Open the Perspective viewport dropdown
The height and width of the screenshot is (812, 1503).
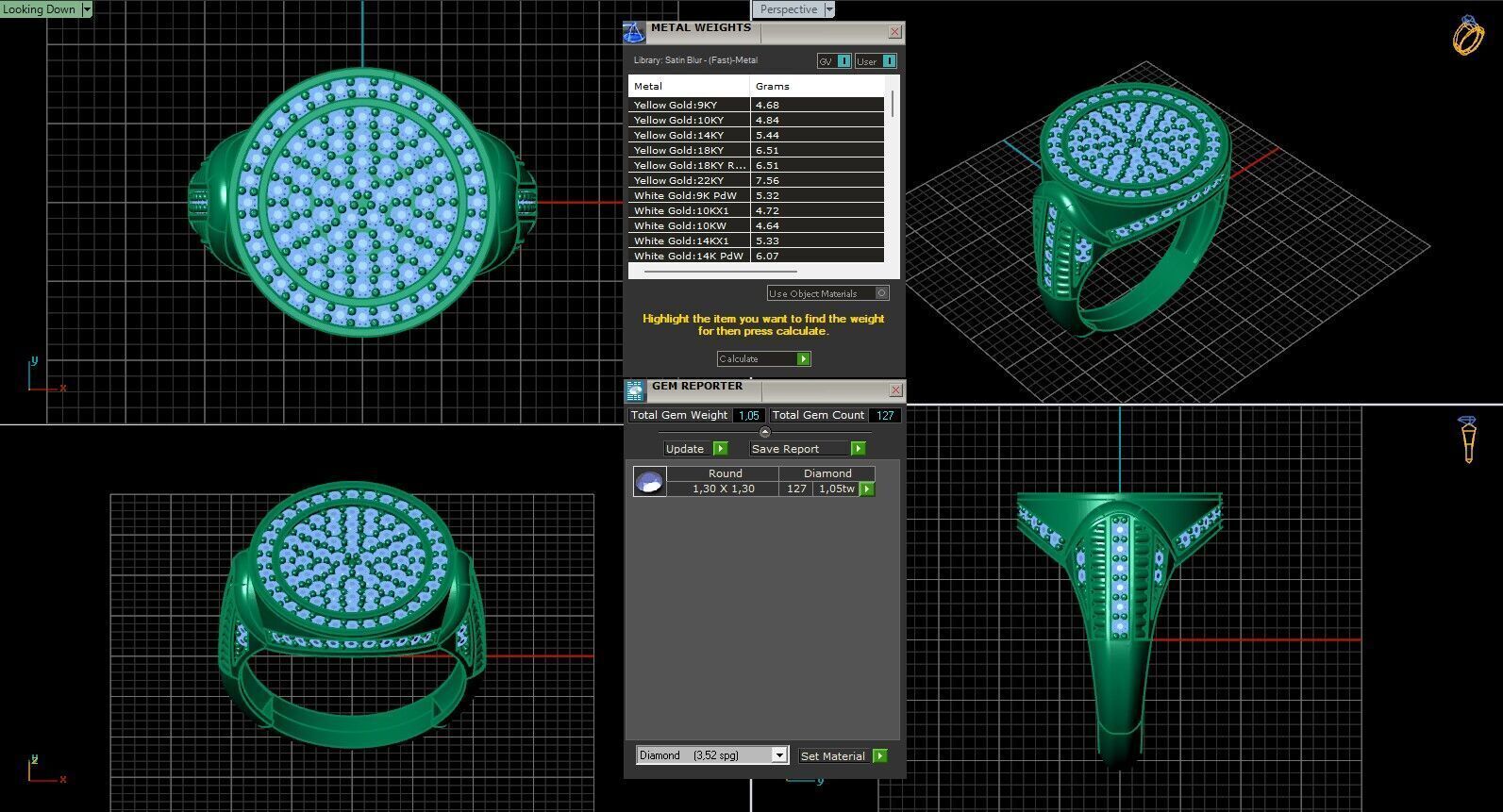(829, 9)
